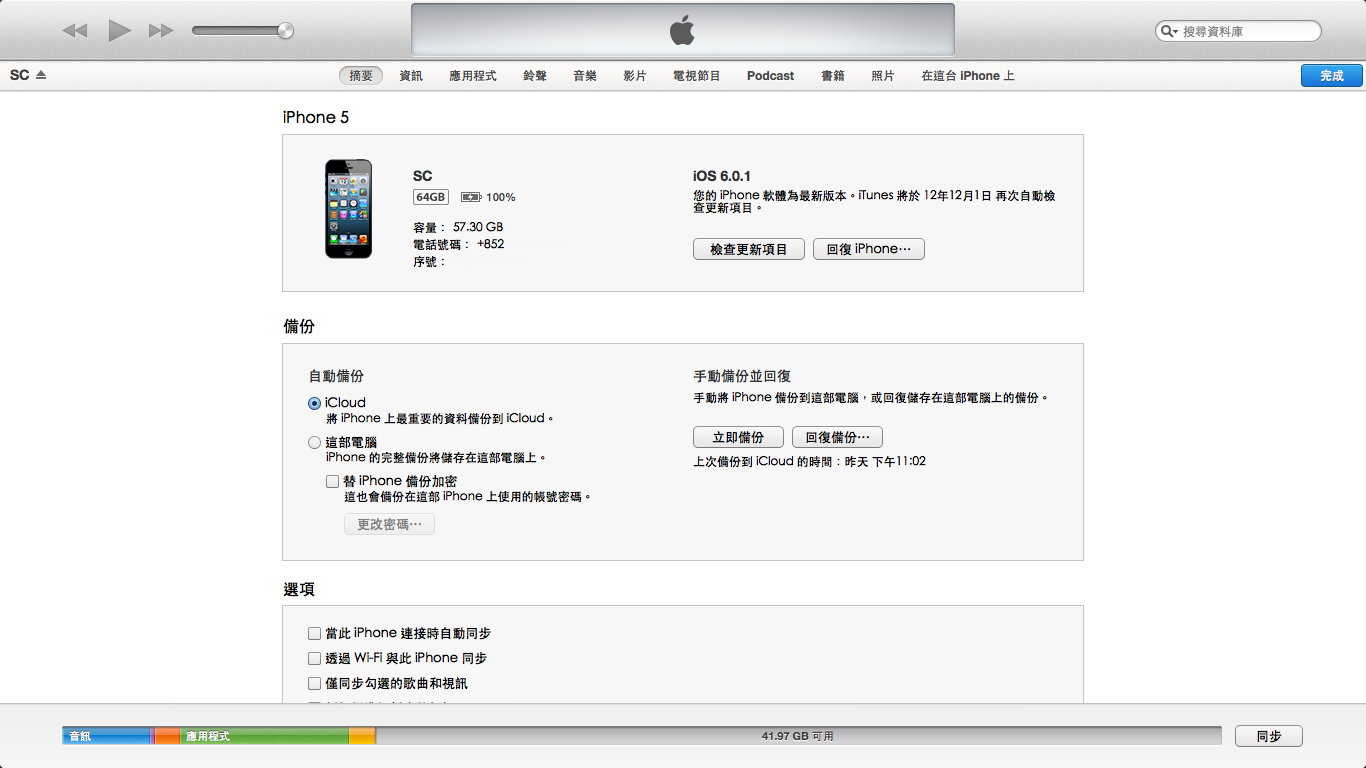Enable 透過 Wi-Fi 與此 iPhone 同步 checkbox
Screen dimensions: 1366x768
pos(315,658)
